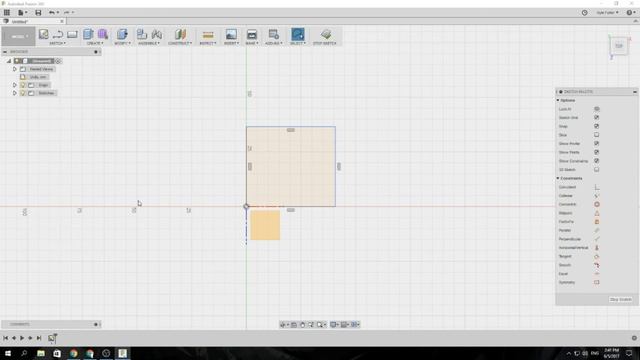Click the Perpendicular constraint icon

click(x=596, y=239)
